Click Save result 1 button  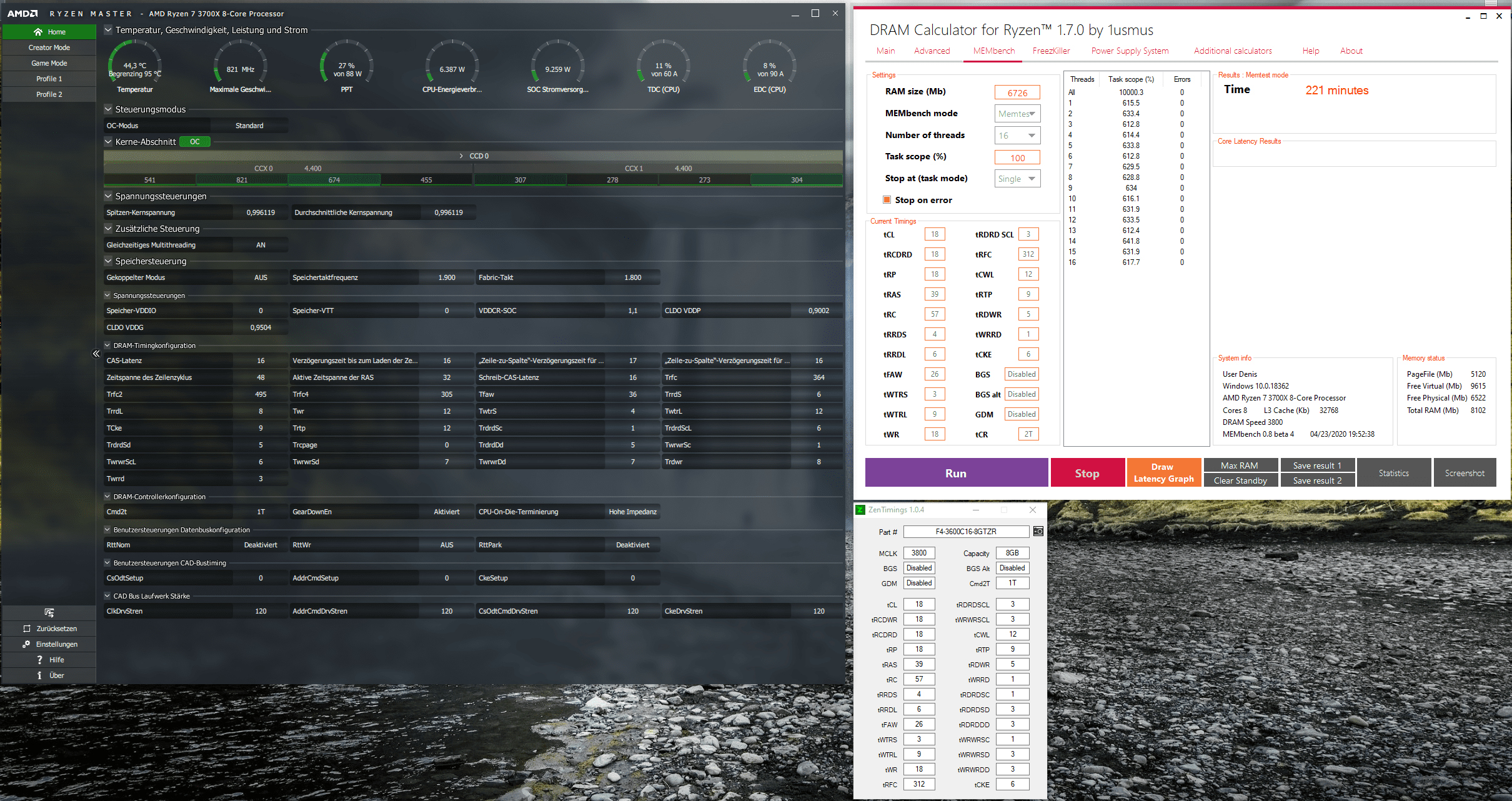[x=1317, y=465]
